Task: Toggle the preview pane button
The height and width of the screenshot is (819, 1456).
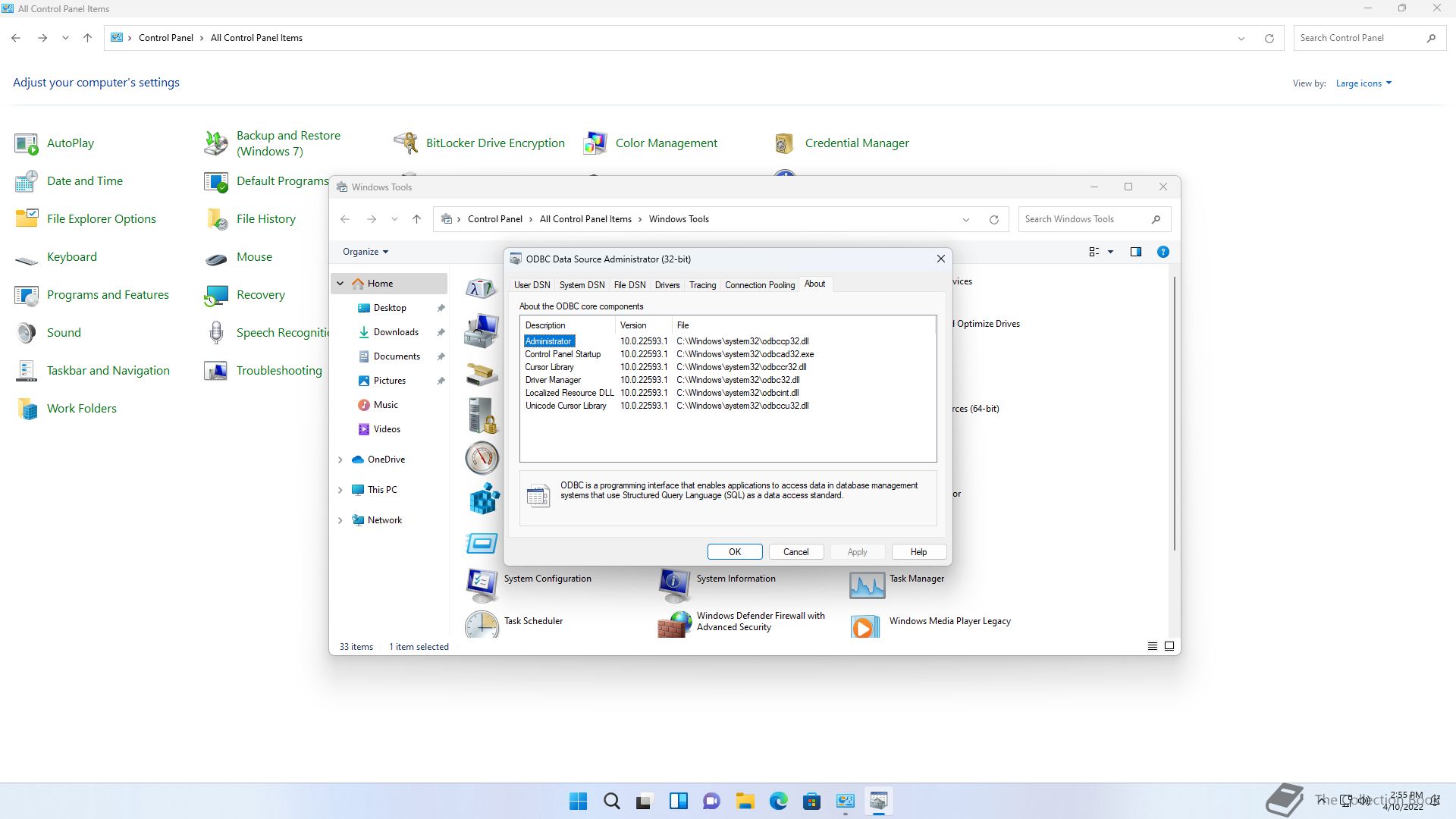Action: (1135, 252)
